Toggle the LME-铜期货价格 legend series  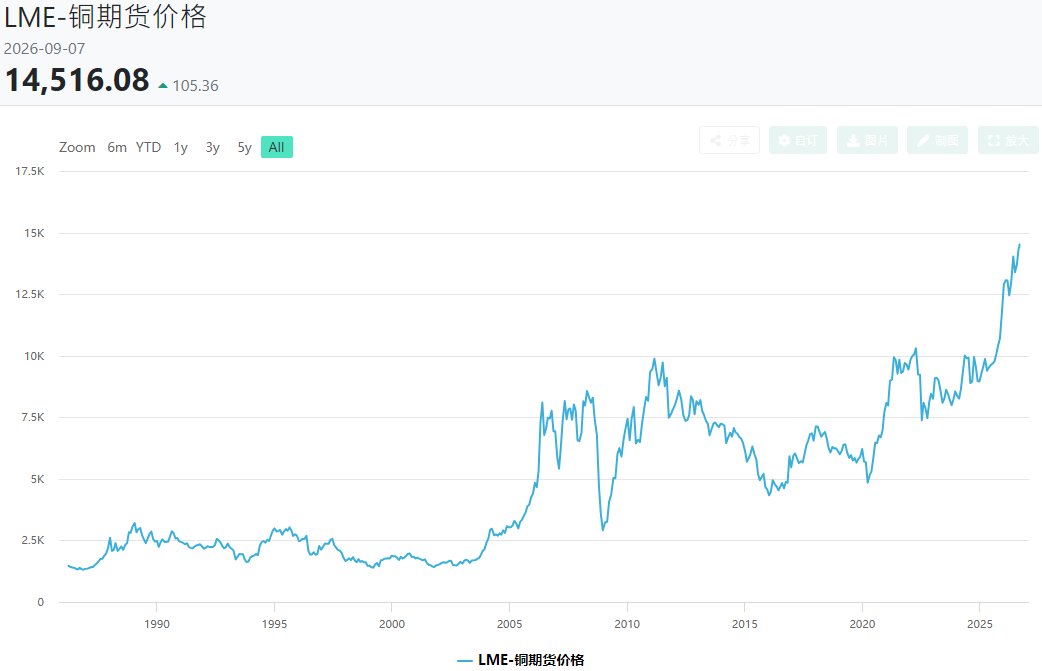521,660
